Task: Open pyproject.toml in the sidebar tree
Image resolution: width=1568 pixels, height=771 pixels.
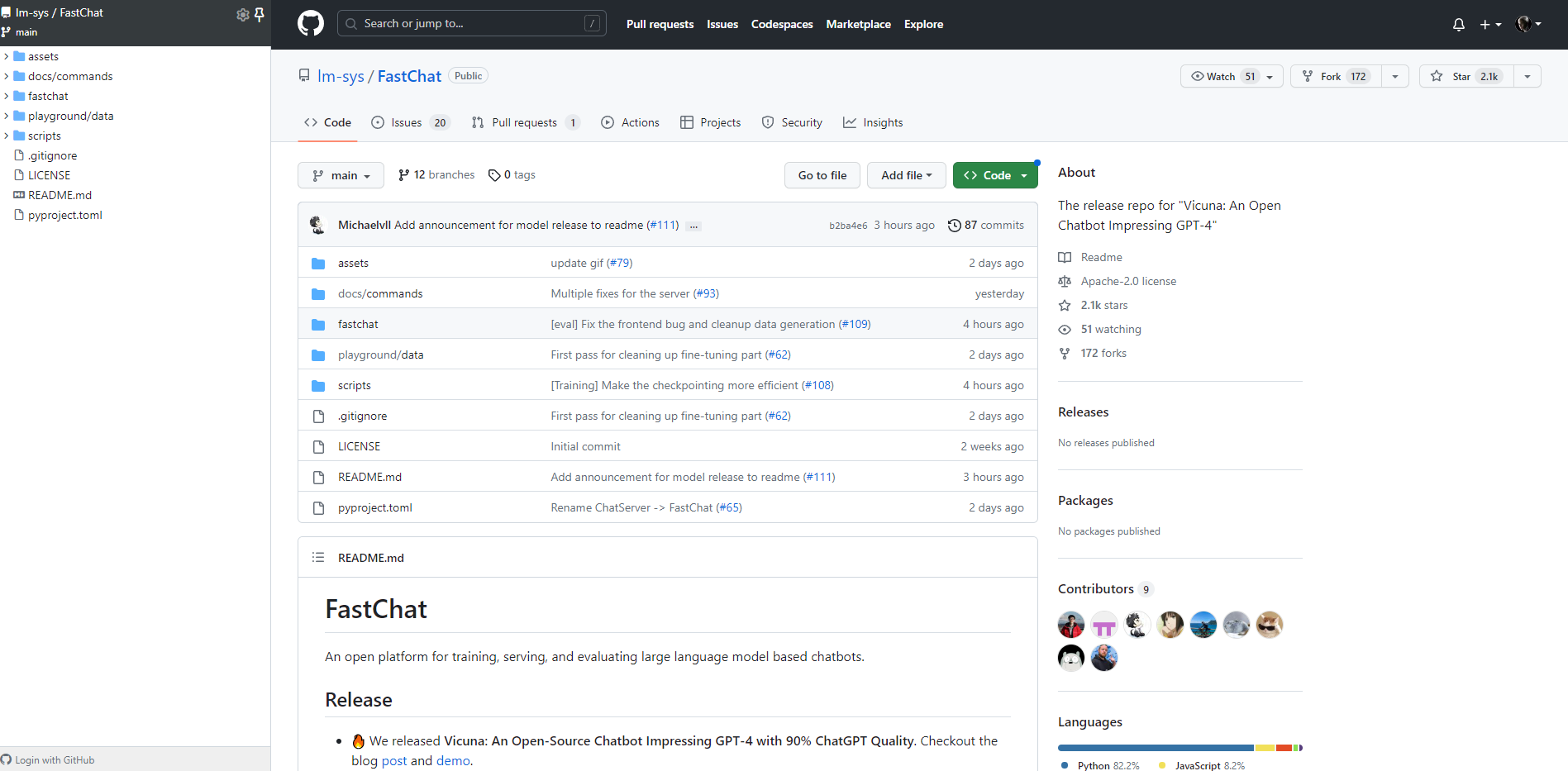Action: click(64, 215)
